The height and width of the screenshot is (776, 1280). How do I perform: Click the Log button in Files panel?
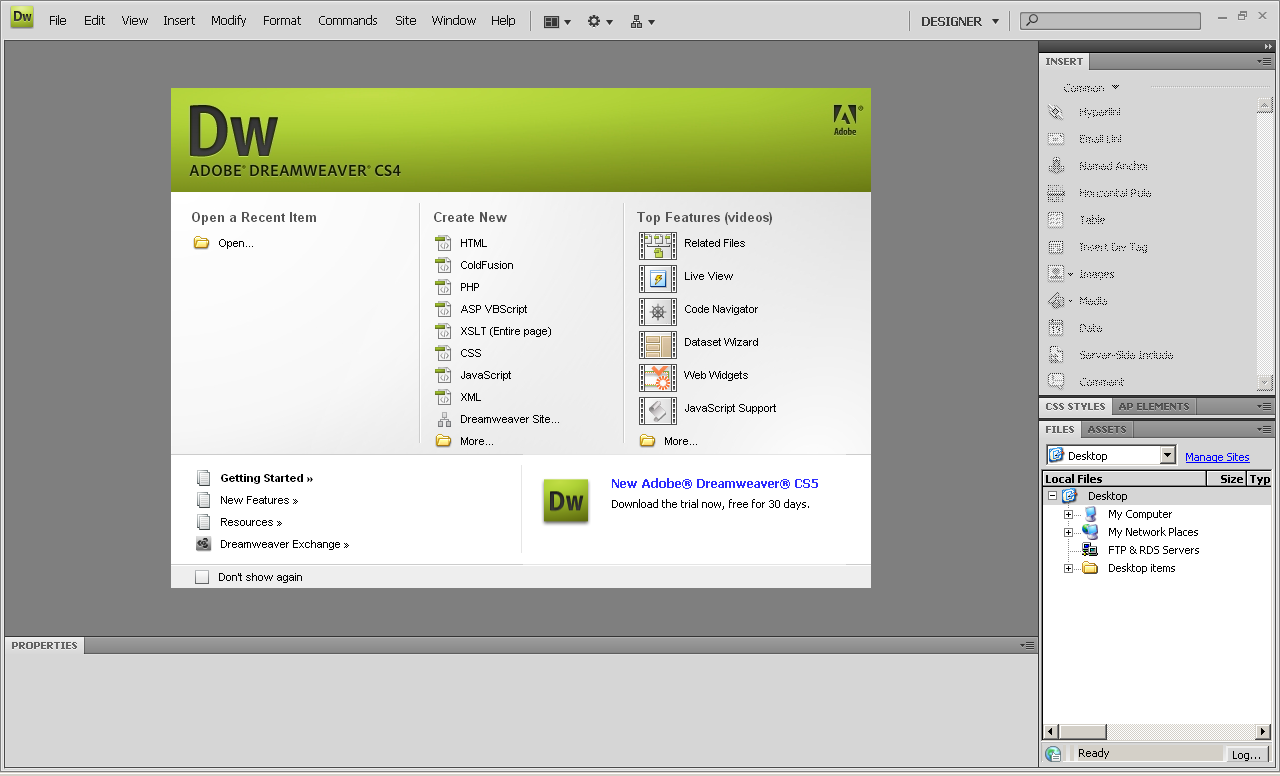pyautogui.click(x=1247, y=755)
